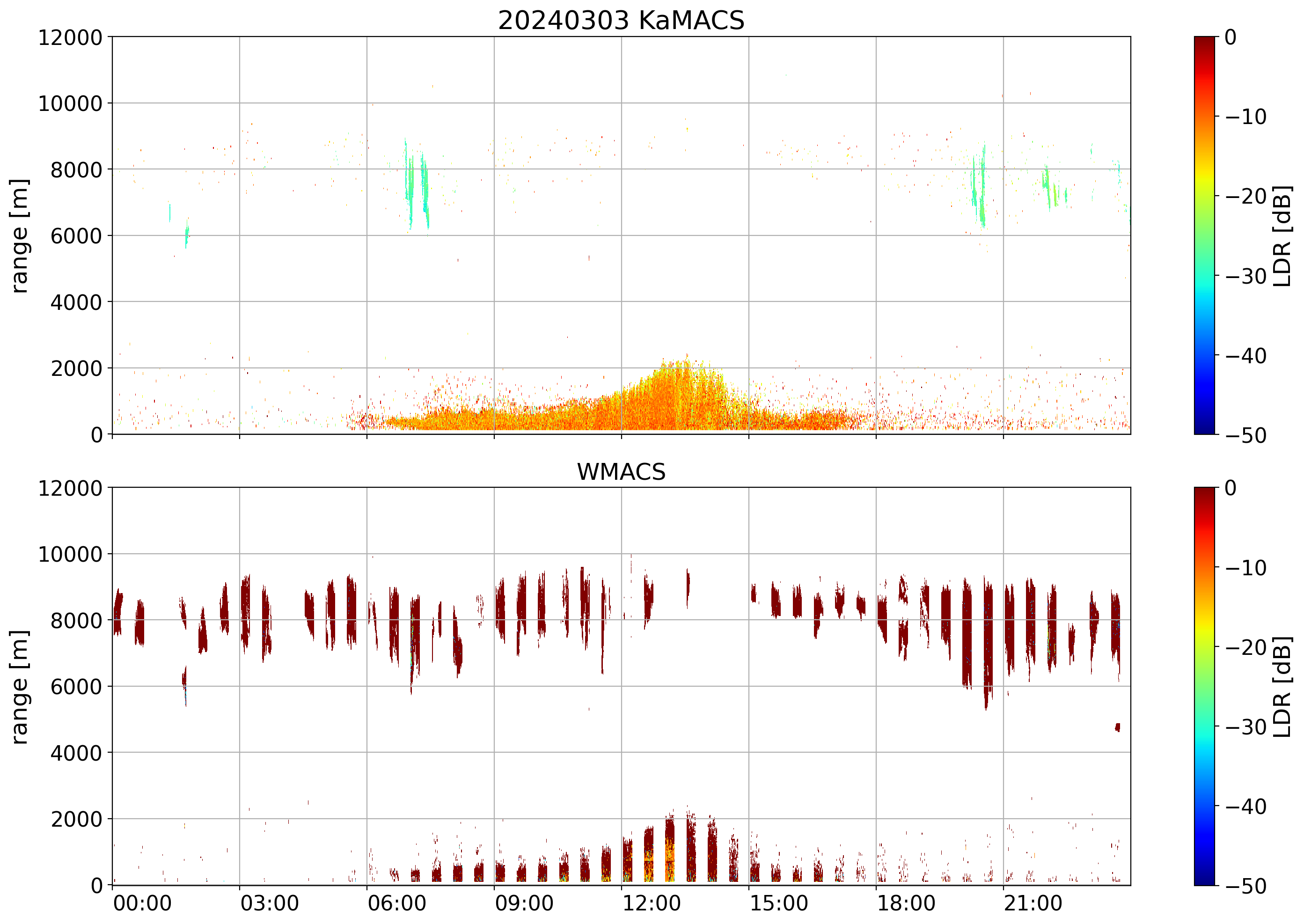The width and height of the screenshot is (1304, 924).
Task: Click the 18:00 time axis label
Action: click(906, 903)
